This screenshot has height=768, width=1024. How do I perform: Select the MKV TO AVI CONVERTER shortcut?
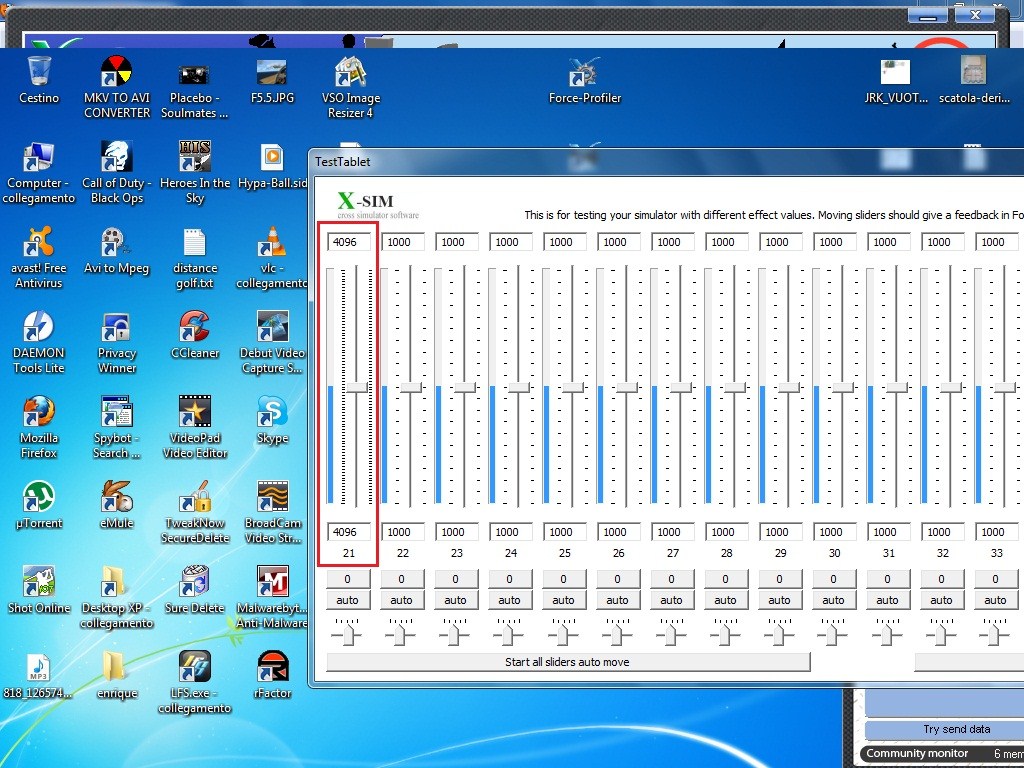[x=116, y=71]
